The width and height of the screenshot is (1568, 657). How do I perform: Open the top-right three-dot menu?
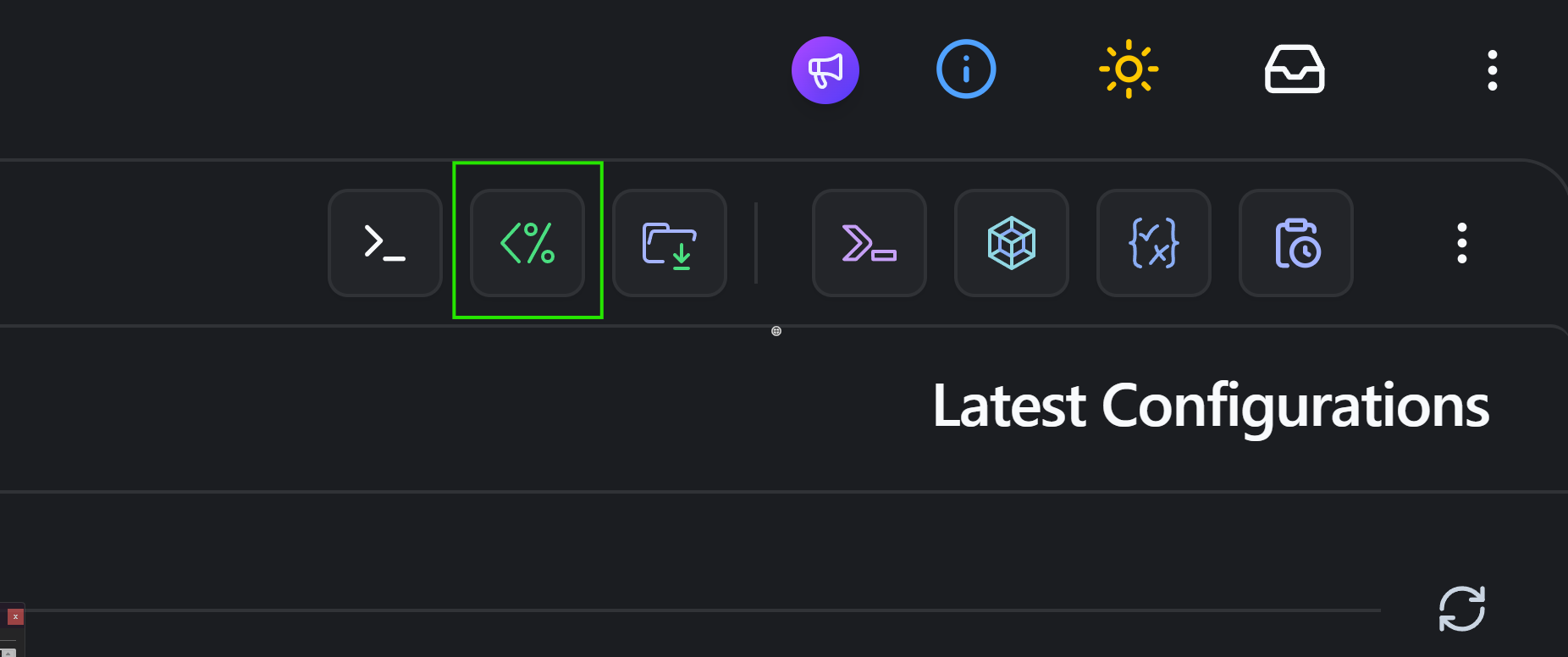click(x=1491, y=70)
